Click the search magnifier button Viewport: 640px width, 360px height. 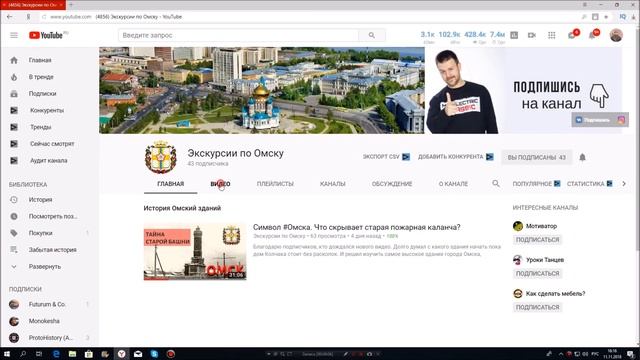[x=371, y=35]
